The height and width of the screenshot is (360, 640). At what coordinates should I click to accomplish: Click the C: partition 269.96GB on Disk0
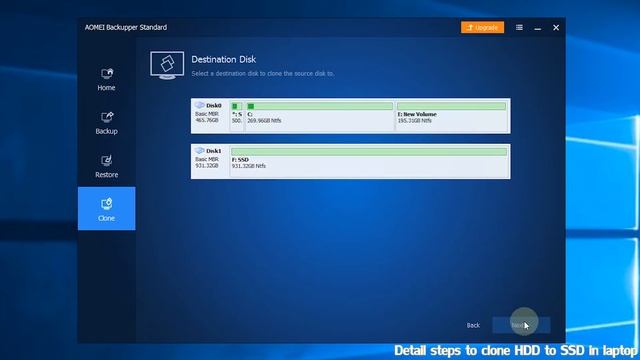pyautogui.click(x=319, y=116)
